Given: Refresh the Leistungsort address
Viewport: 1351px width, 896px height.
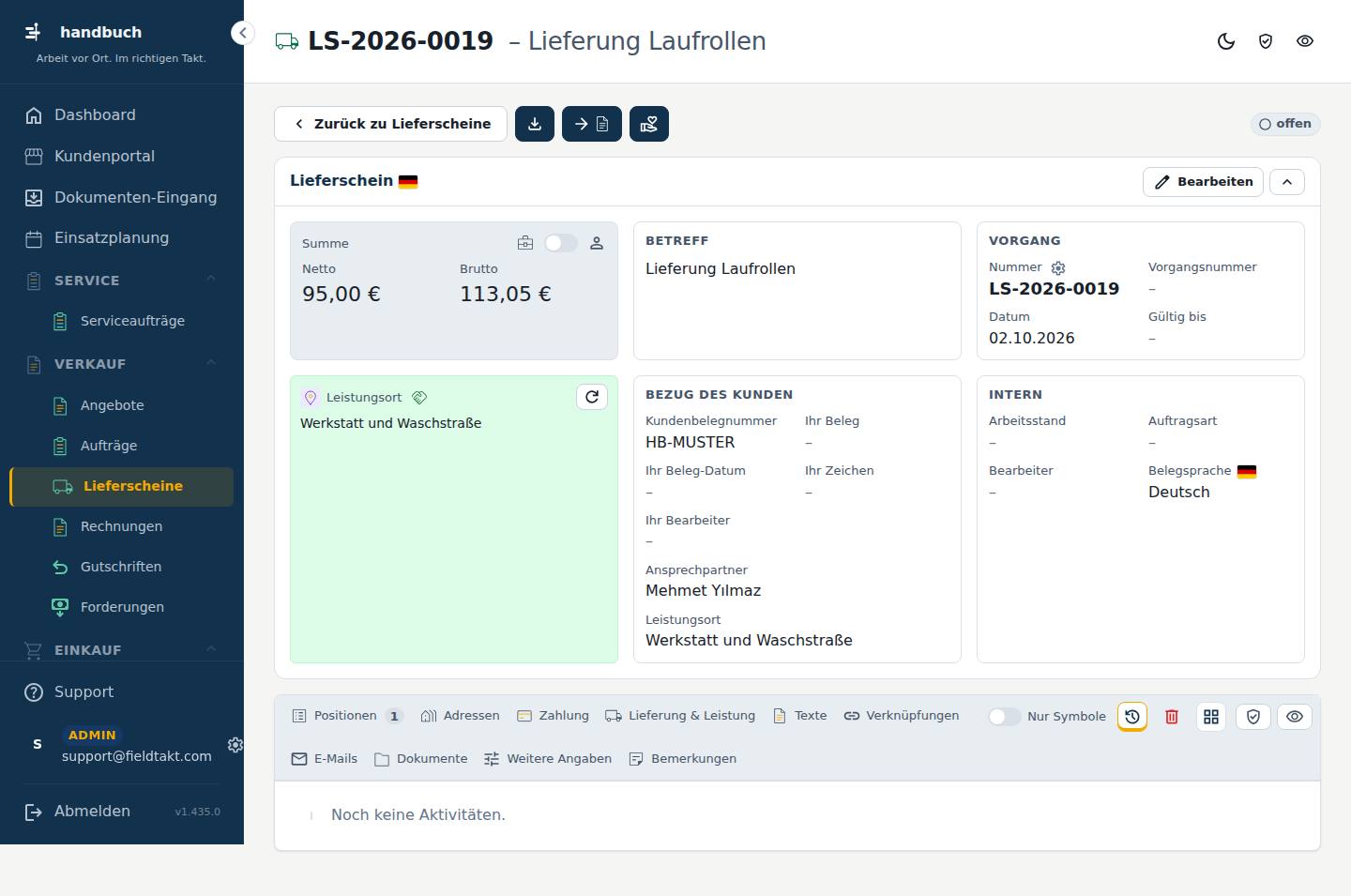Looking at the screenshot, I should (x=592, y=397).
